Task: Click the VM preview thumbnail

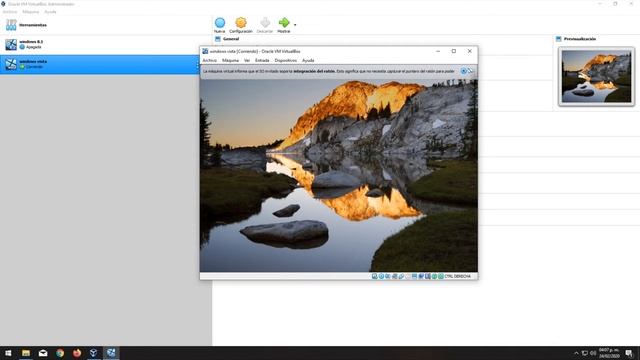Action: (x=596, y=76)
